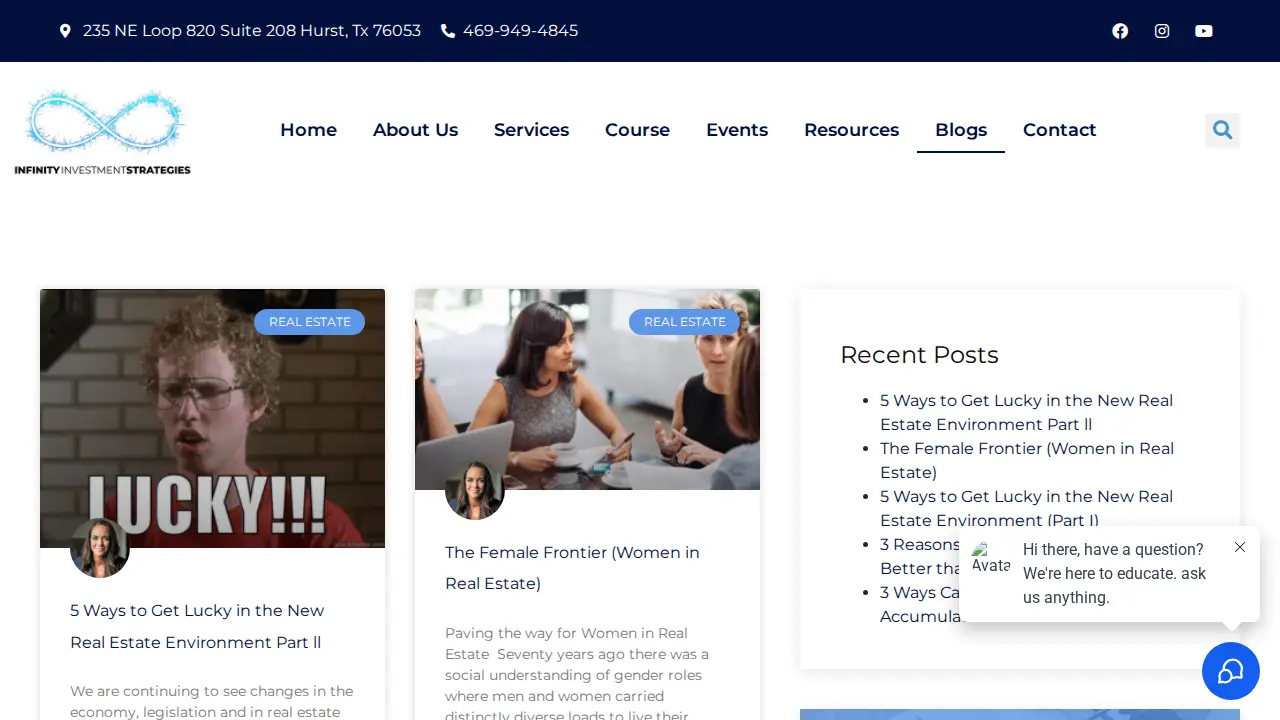The image size is (1280, 720).
Task: Click the 469-949-4845 phone number
Action: (x=520, y=31)
